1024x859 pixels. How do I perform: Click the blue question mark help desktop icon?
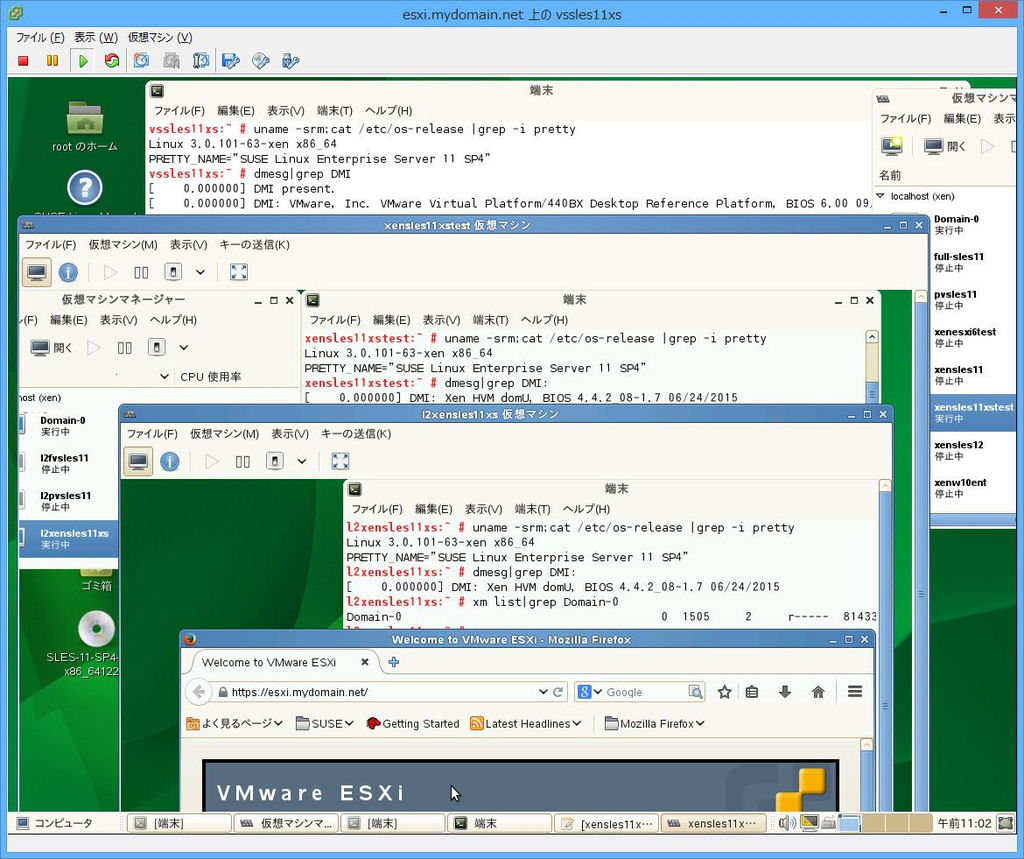(x=85, y=188)
